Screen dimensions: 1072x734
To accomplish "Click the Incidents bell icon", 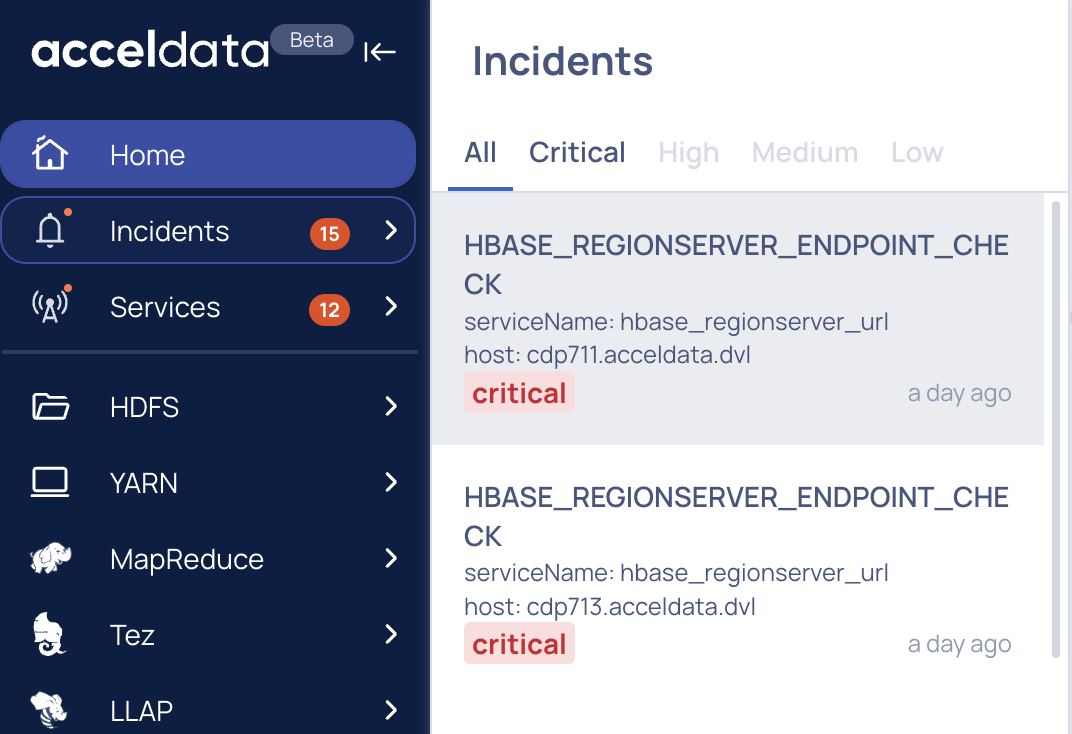I will 50,230.
